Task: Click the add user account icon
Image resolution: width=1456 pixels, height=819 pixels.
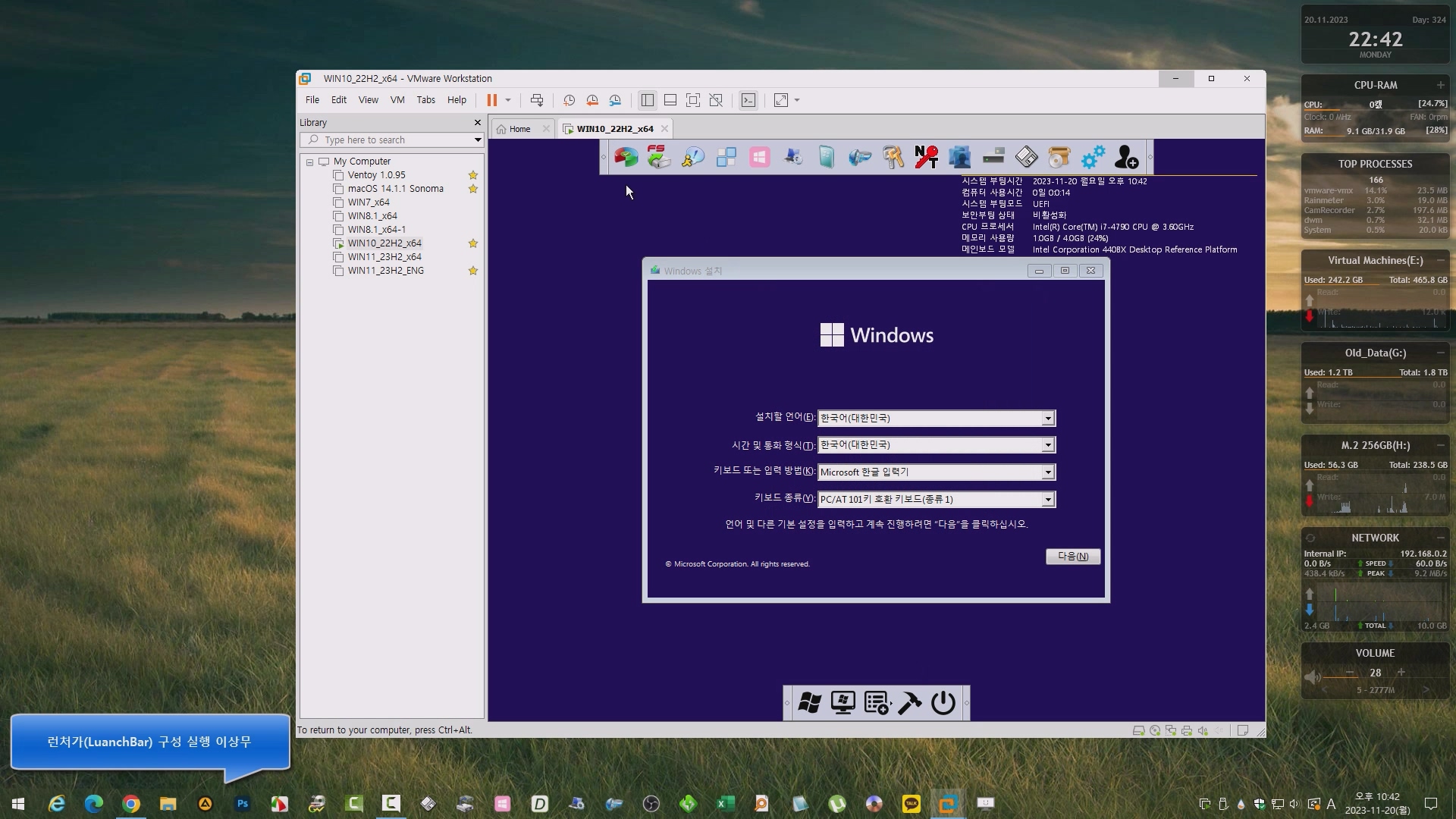Action: click(x=1126, y=157)
